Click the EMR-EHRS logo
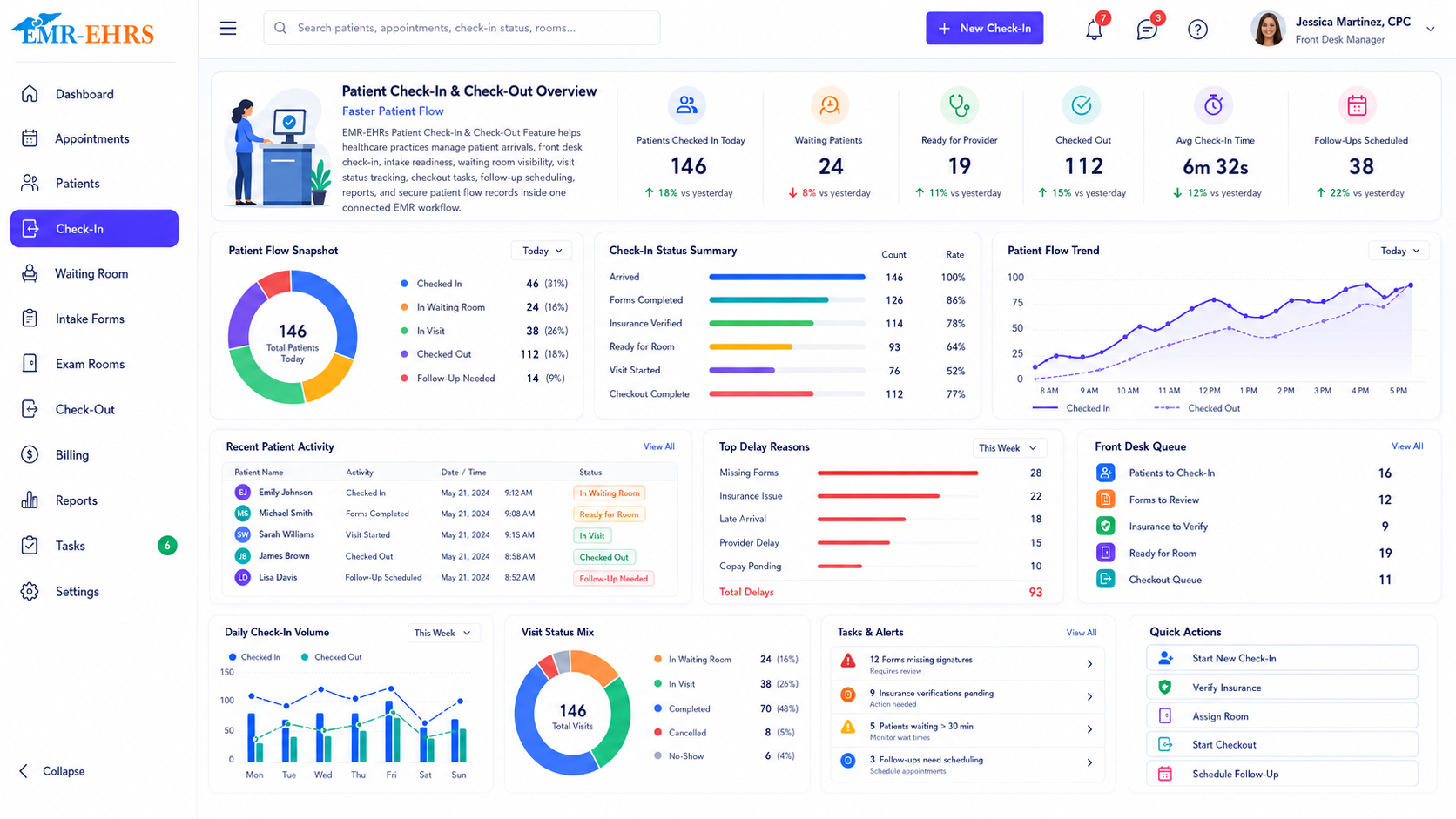1456x819 pixels. tap(84, 30)
